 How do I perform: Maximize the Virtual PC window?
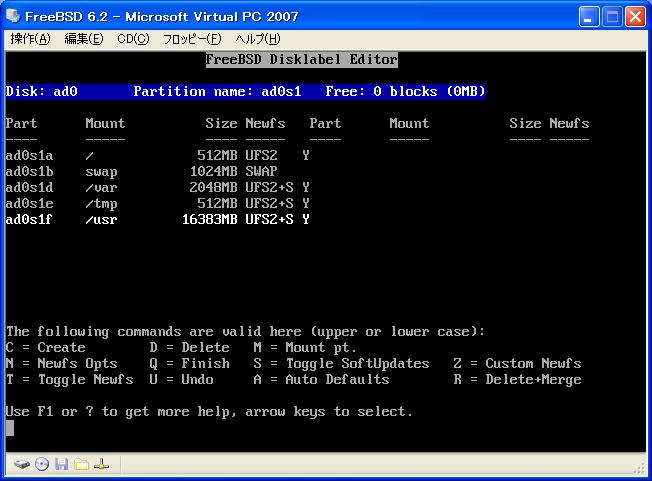[612, 17]
